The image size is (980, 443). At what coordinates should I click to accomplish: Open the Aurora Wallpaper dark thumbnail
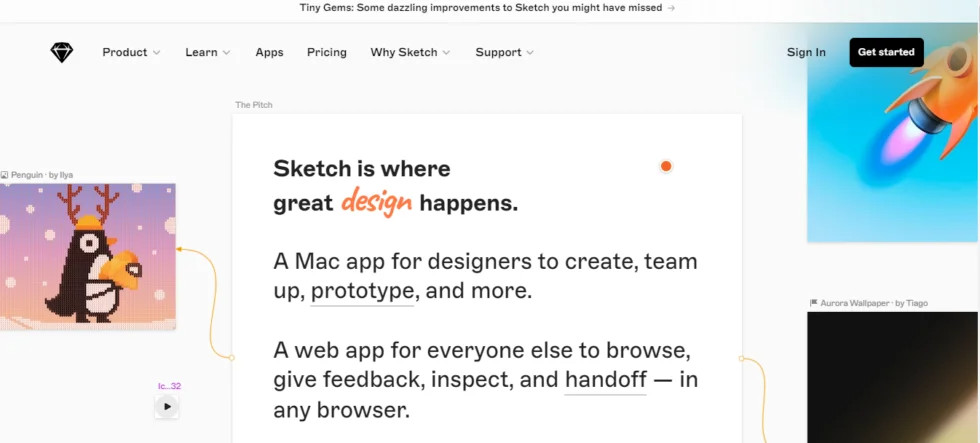click(x=894, y=377)
